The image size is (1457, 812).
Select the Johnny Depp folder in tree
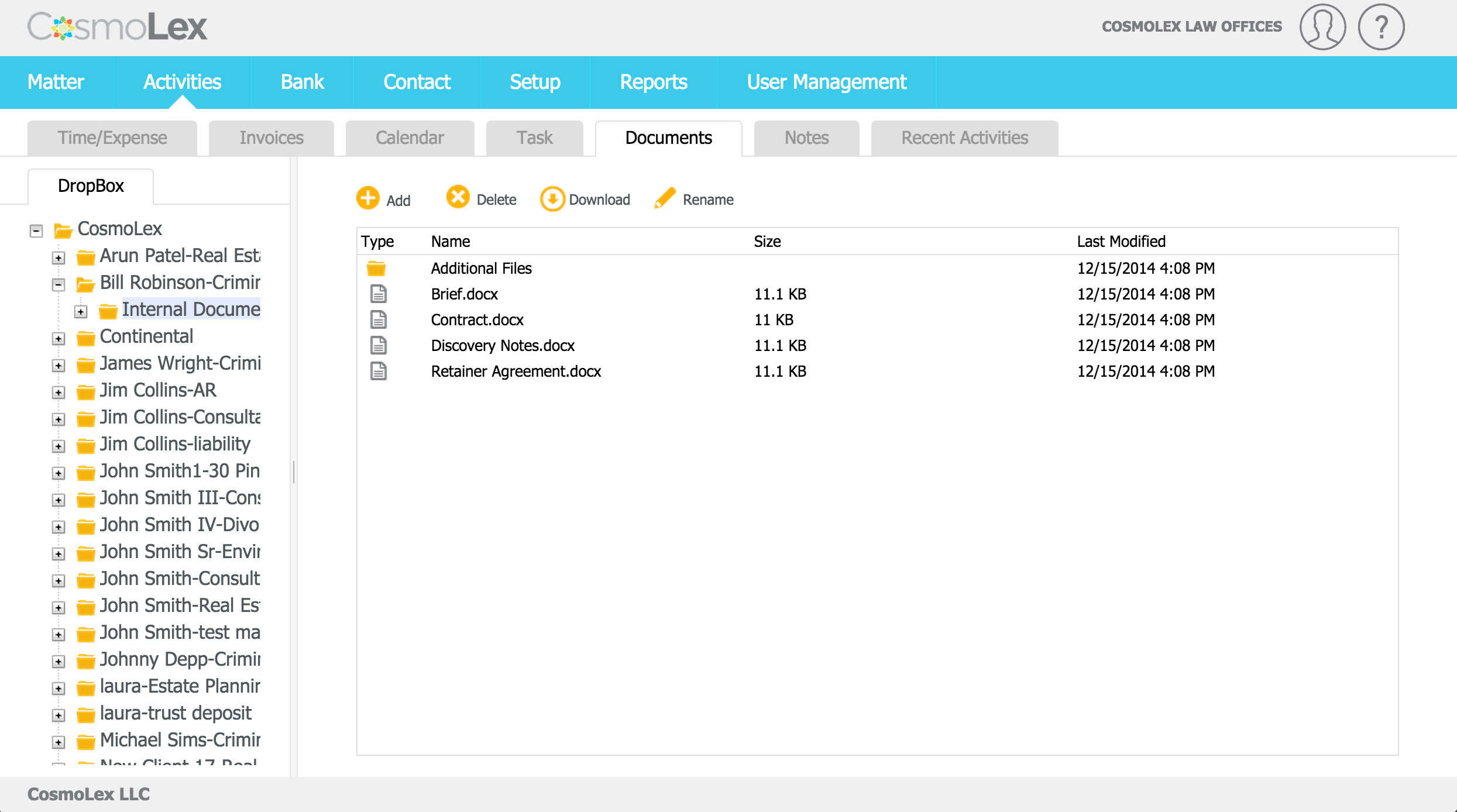tap(179, 659)
